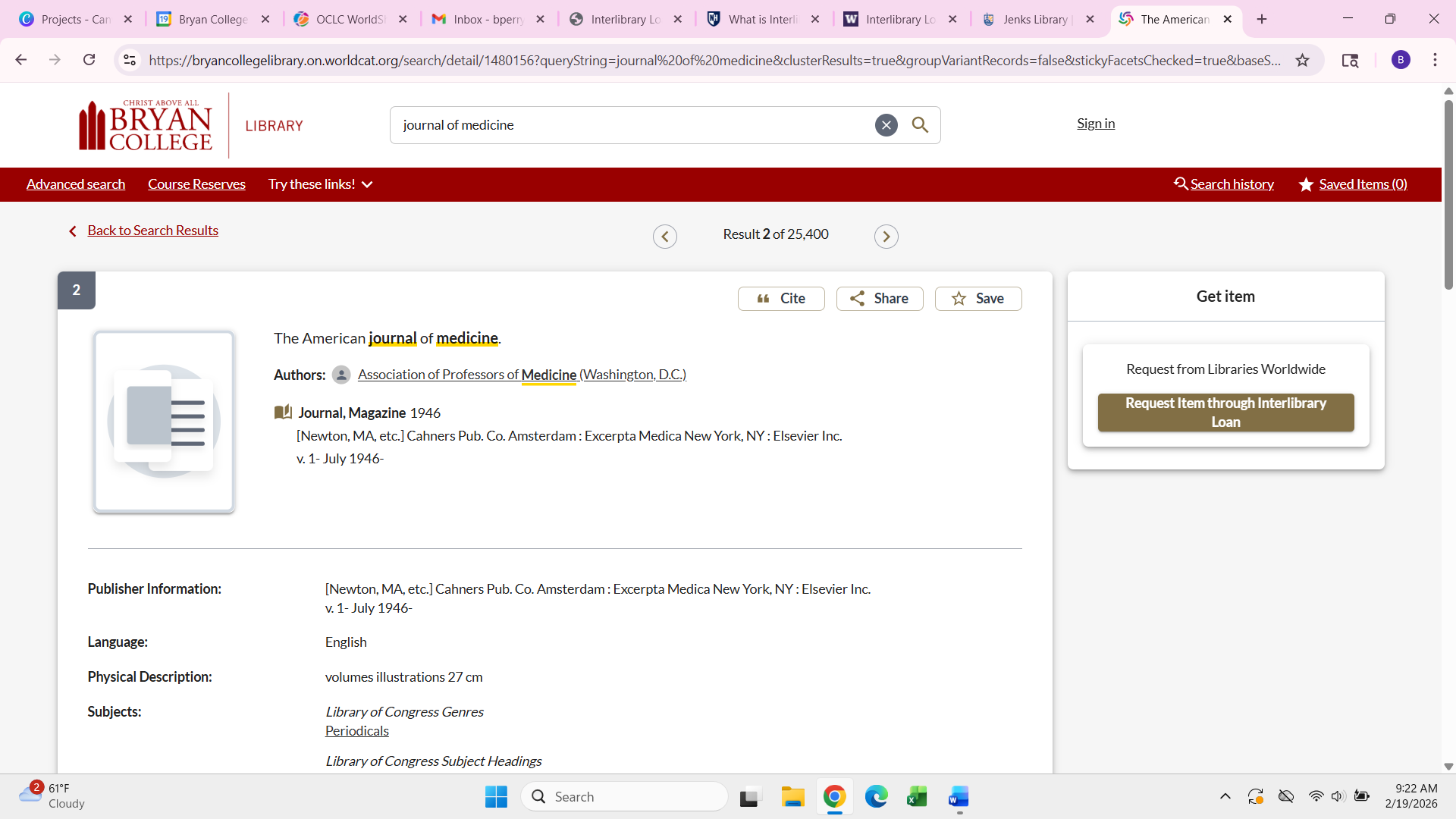Open Search history
Screen dimensions: 1456x819
[x=1224, y=184]
